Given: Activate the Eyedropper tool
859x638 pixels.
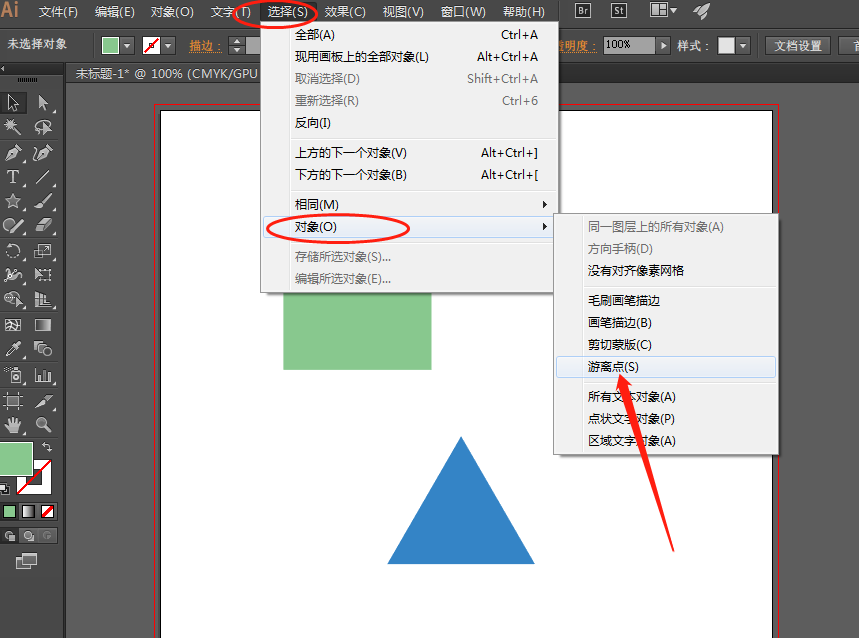Looking at the screenshot, I should (x=14, y=350).
